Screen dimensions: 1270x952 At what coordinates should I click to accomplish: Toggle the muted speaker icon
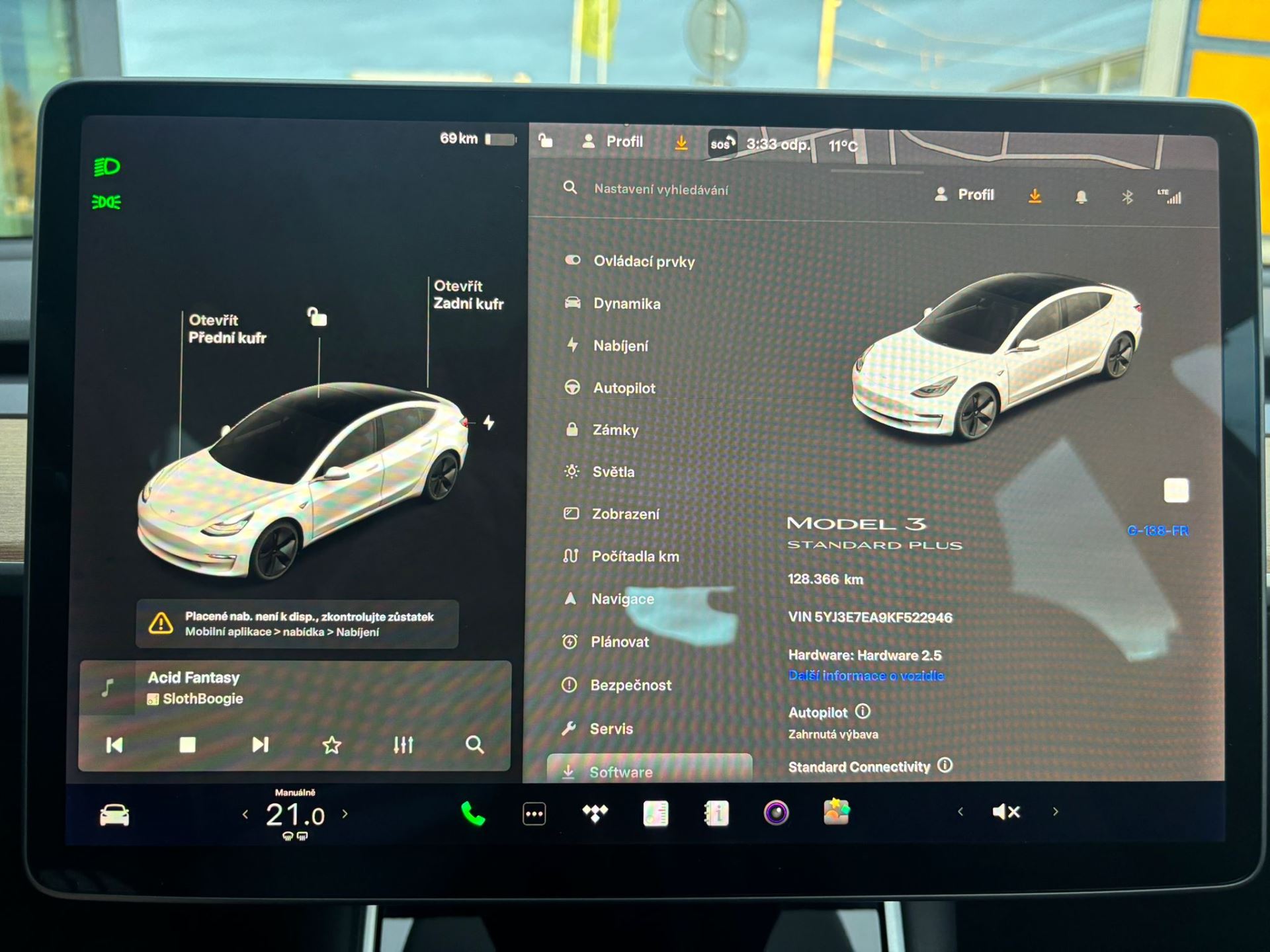click(1006, 811)
